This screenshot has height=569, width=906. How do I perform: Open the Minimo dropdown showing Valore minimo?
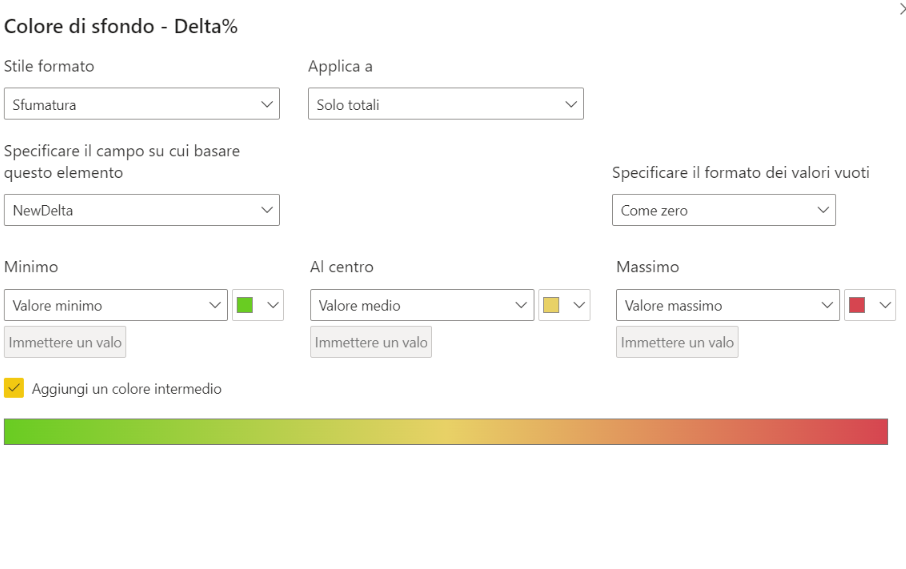click(116, 305)
